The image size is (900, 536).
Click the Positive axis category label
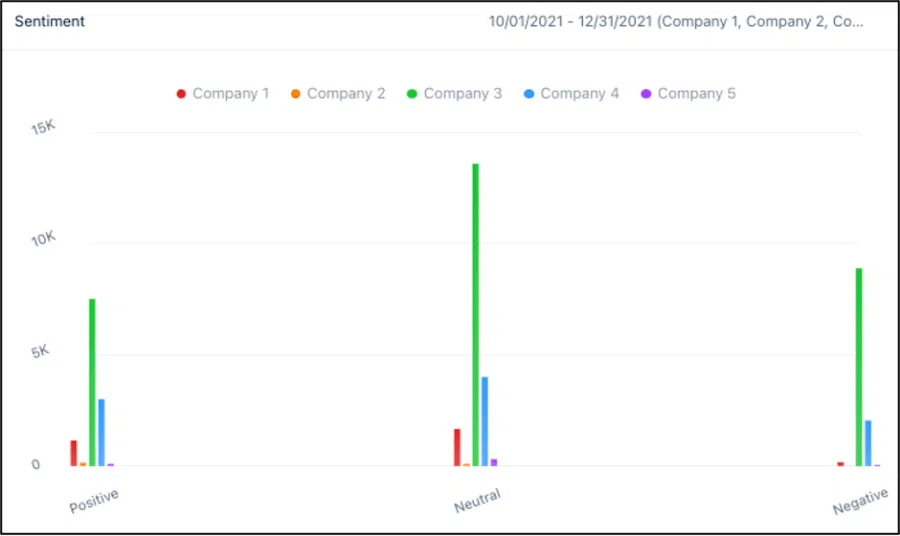point(94,501)
